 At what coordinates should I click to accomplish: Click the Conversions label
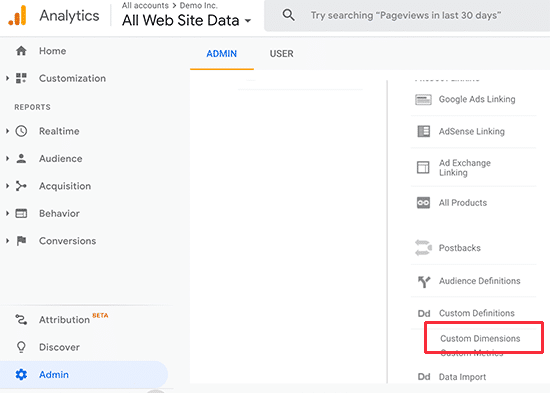(x=67, y=241)
